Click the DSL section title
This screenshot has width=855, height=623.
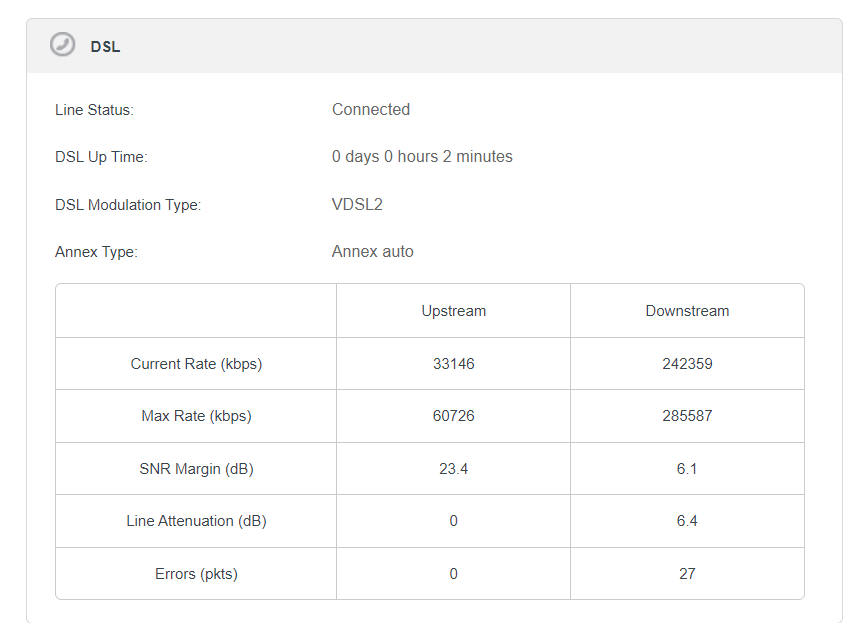click(105, 47)
